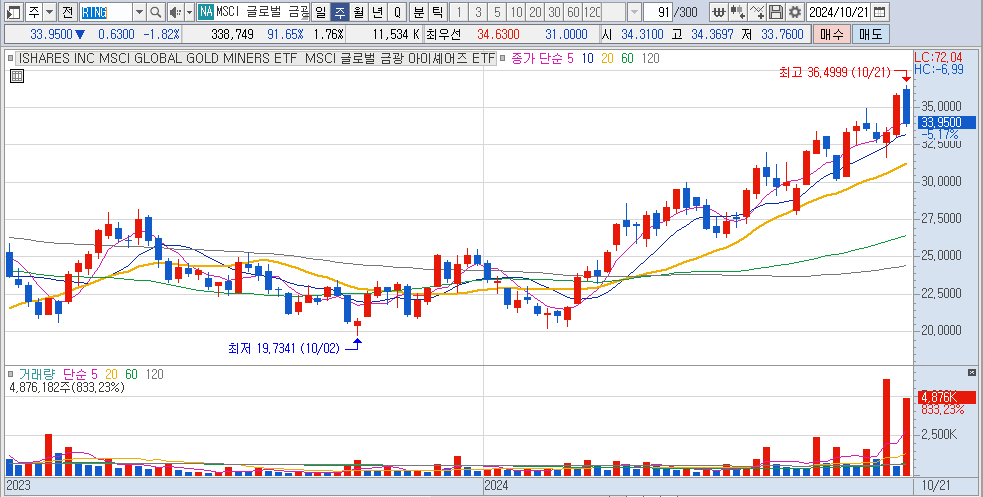The height and width of the screenshot is (497, 983).
Task: Choose the 5 interval button
Action: (x=497, y=11)
